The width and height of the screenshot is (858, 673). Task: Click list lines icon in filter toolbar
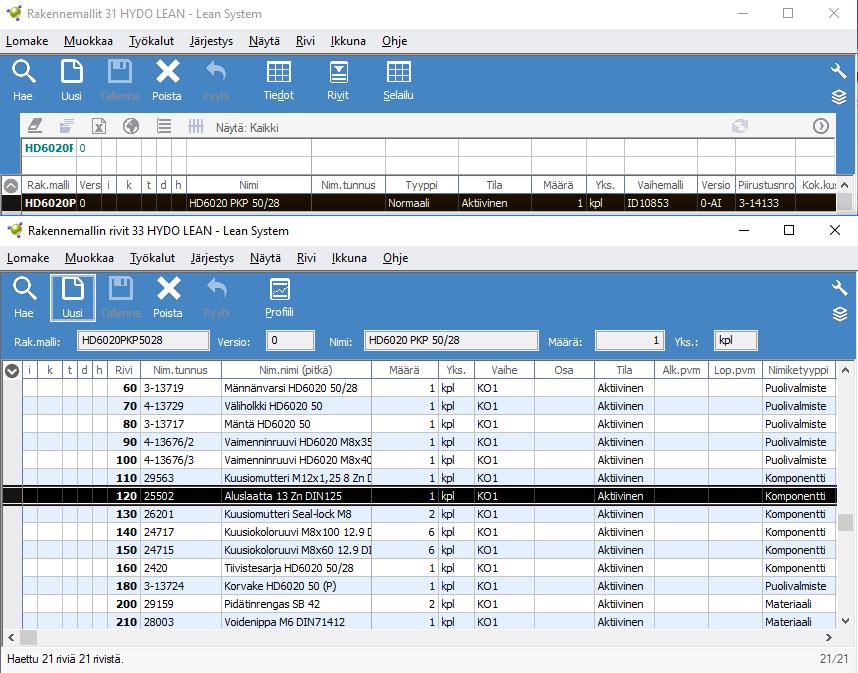(164, 126)
